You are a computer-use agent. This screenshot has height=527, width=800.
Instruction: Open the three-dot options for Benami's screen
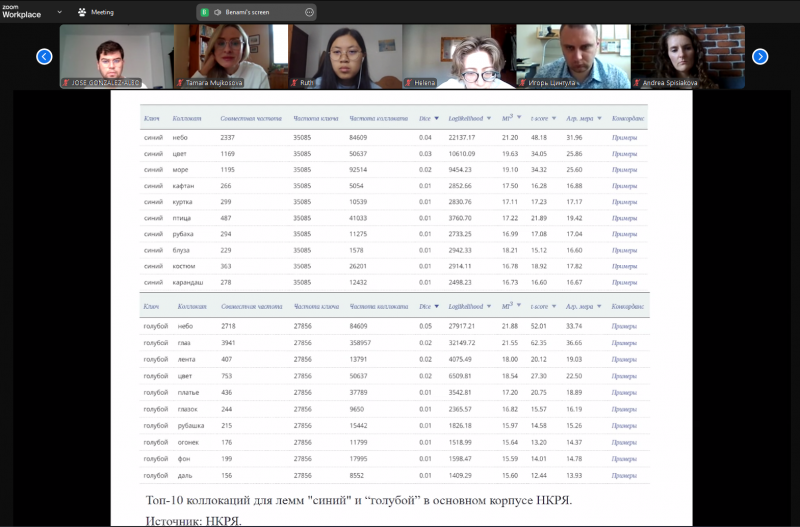pos(309,12)
